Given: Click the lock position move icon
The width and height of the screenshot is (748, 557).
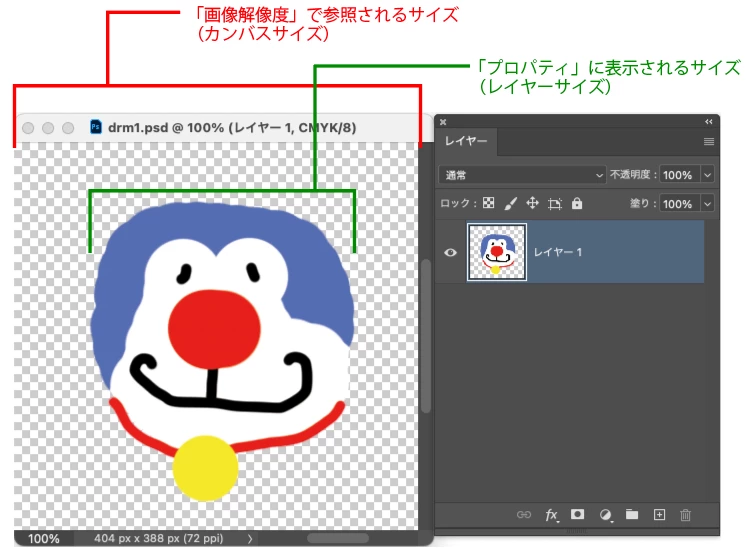Looking at the screenshot, I should tap(532, 204).
